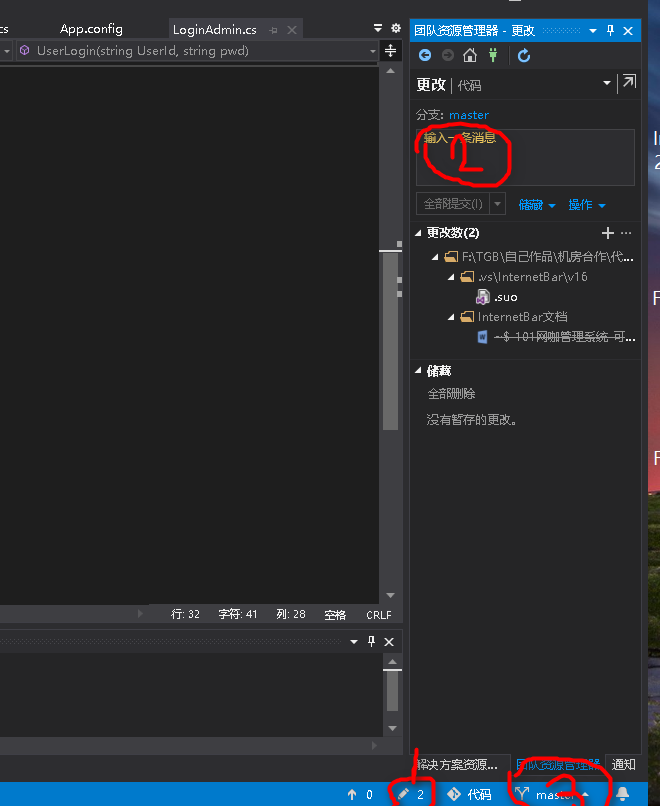Click bottom panel scrollbar down arrow
Screen dimensions: 660x806
(x=392, y=728)
